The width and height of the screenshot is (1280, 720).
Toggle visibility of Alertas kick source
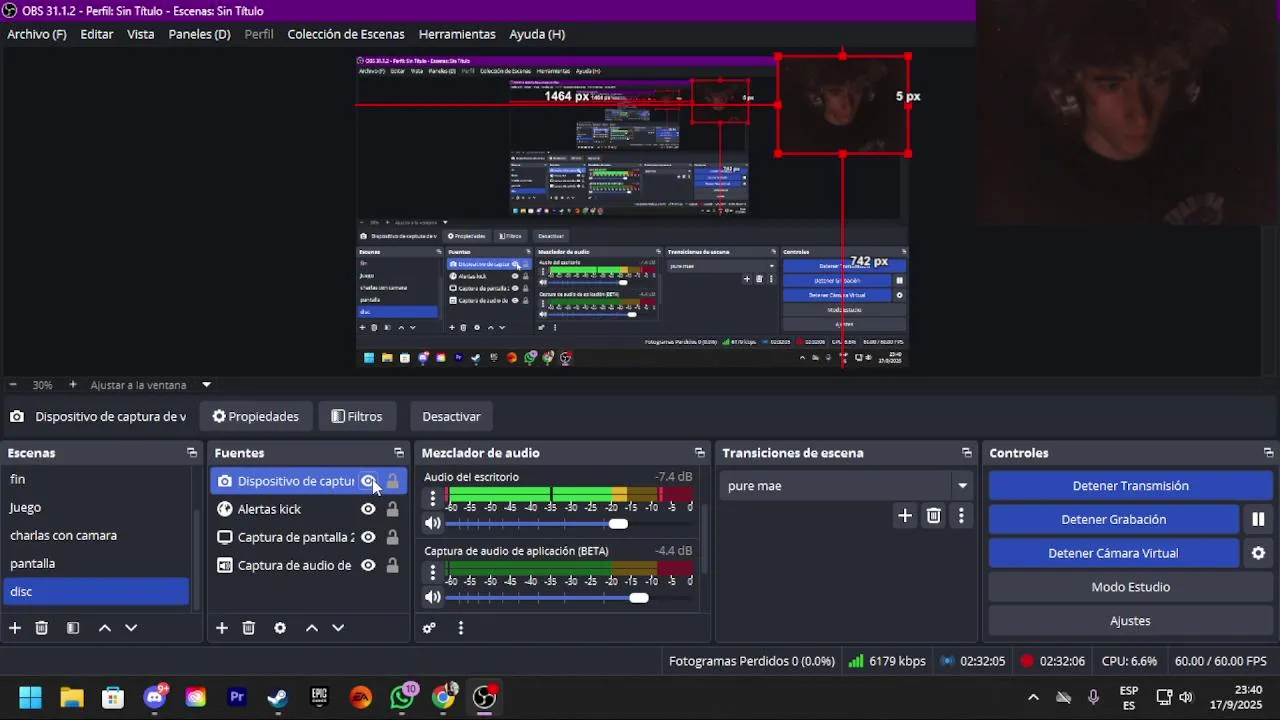pyautogui.click(x=368, y=509)
